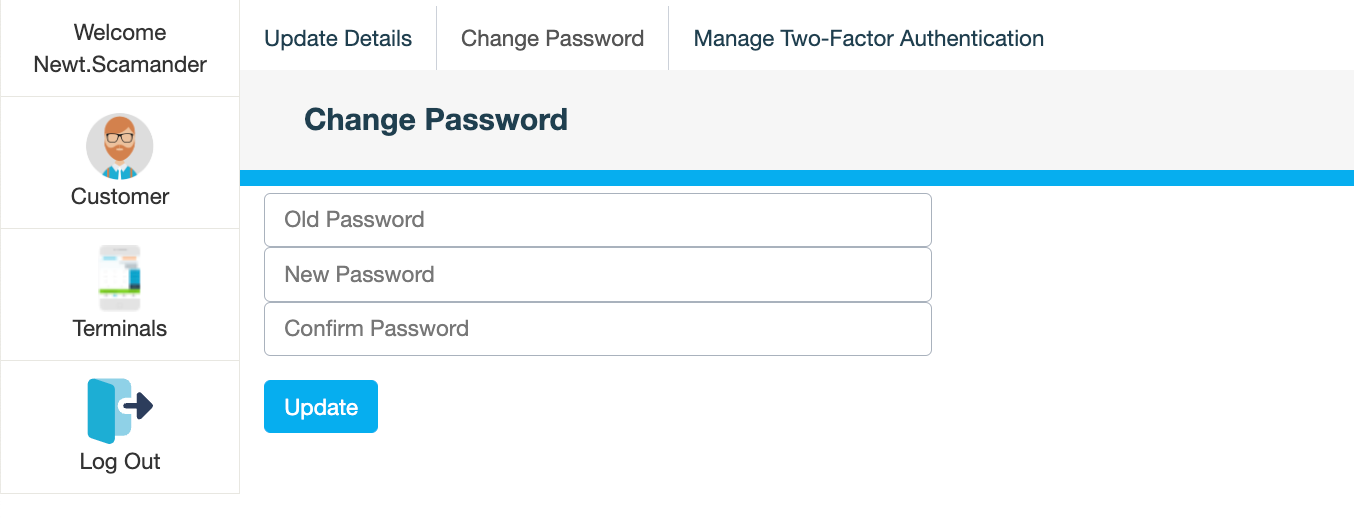Select the Customer label in sidebar
Screen dimensions: 1354x526
120,197
